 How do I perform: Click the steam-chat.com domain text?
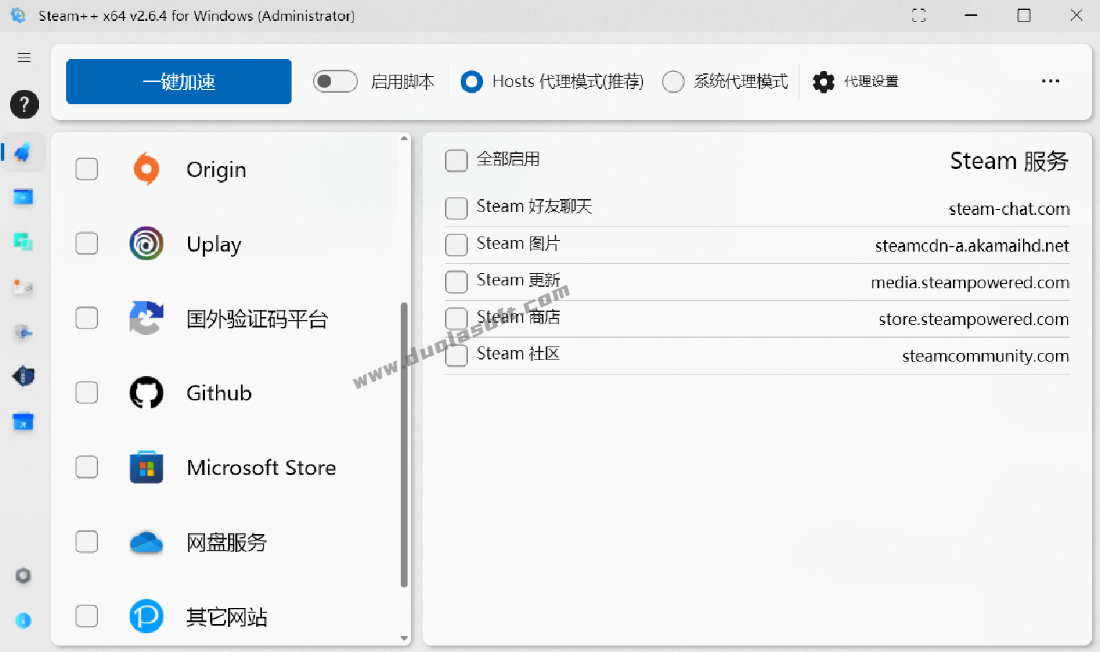[x=1009, y=208]
